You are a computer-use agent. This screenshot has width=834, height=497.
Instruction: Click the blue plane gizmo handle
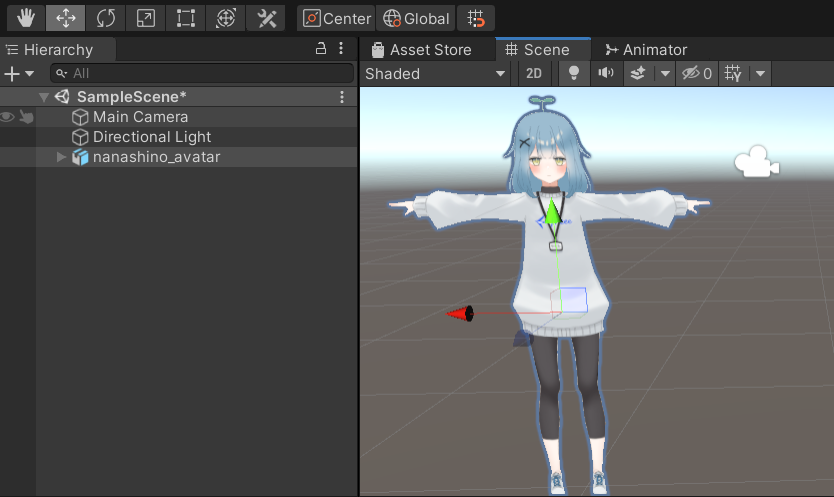click(574, 300)
